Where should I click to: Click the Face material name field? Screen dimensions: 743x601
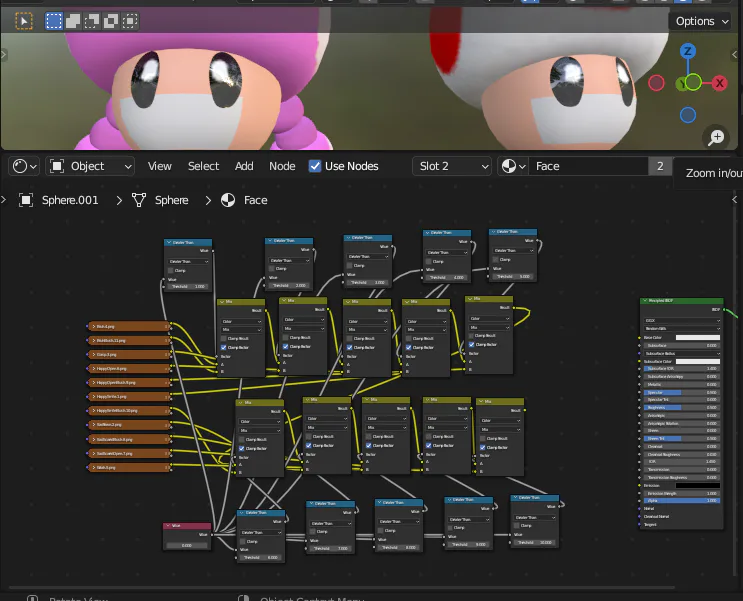[x=589, y=166]
